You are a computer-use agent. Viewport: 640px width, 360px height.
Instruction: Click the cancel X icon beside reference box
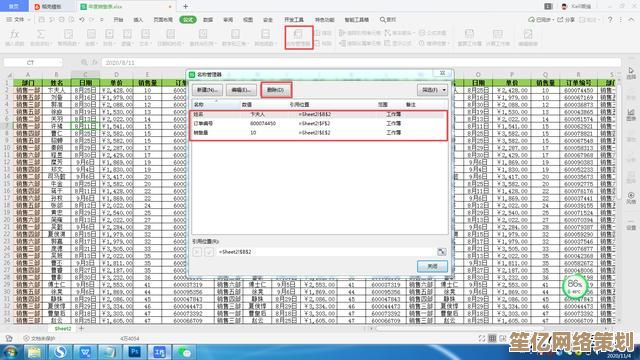197,252
